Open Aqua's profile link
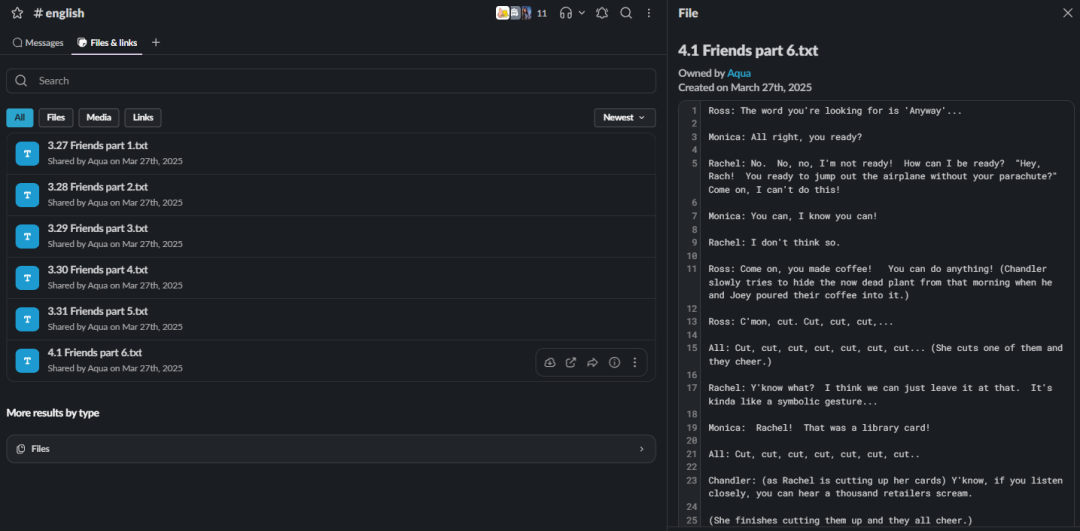The width and height of the screenshot is (1080, 531). 739,73
